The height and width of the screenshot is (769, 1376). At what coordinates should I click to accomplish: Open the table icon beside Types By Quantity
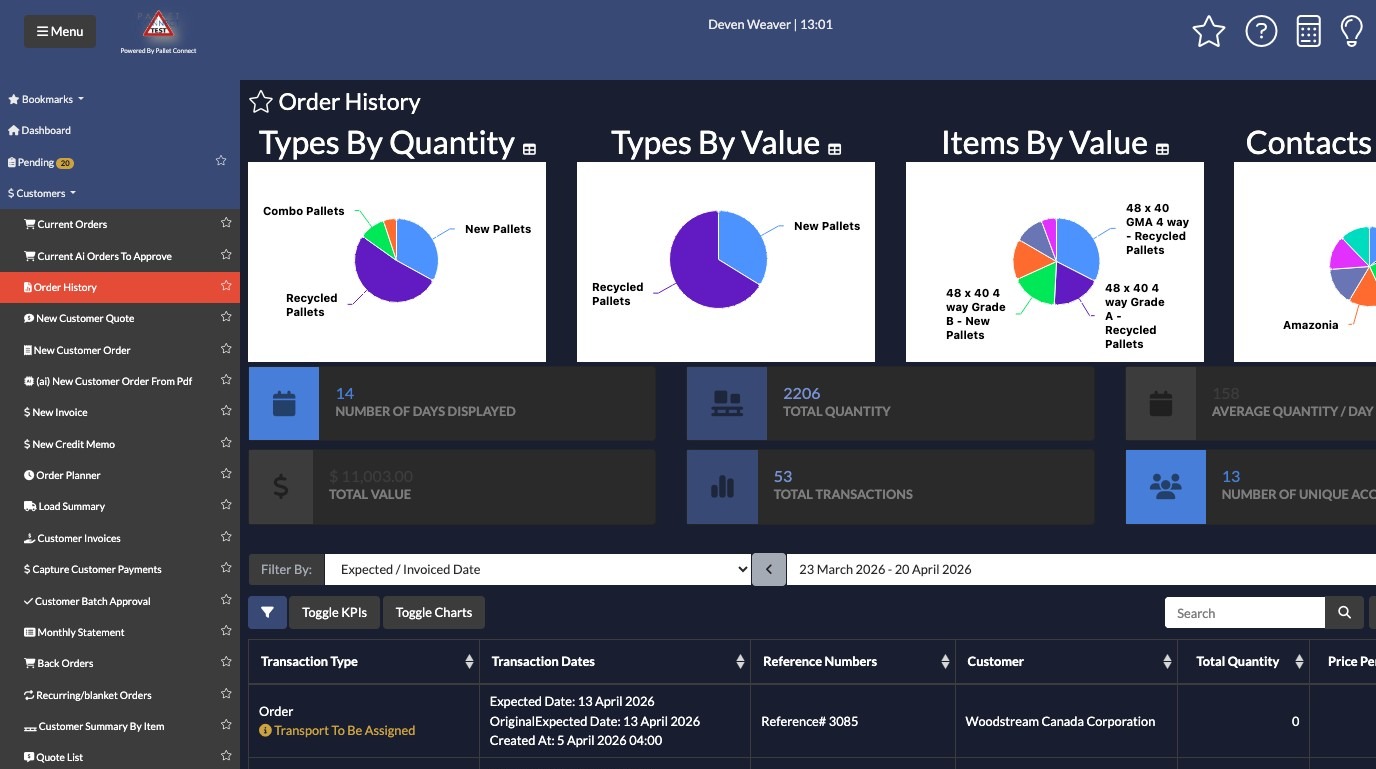tap(530, 149)
